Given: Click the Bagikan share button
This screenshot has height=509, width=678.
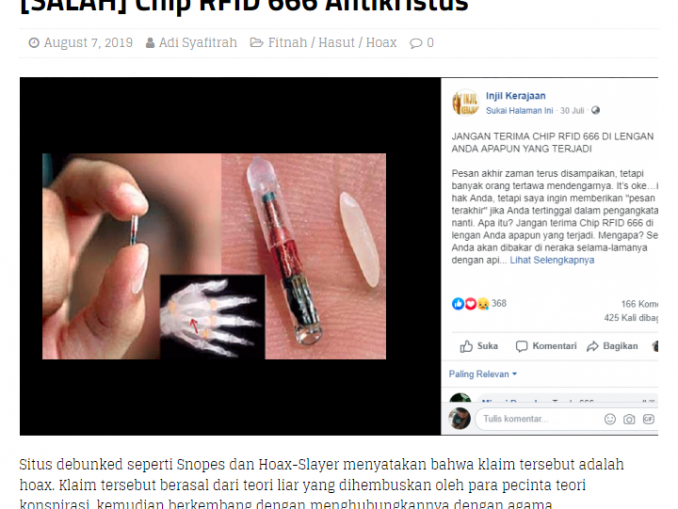Looking at the screenshot, I should [612, 346].
